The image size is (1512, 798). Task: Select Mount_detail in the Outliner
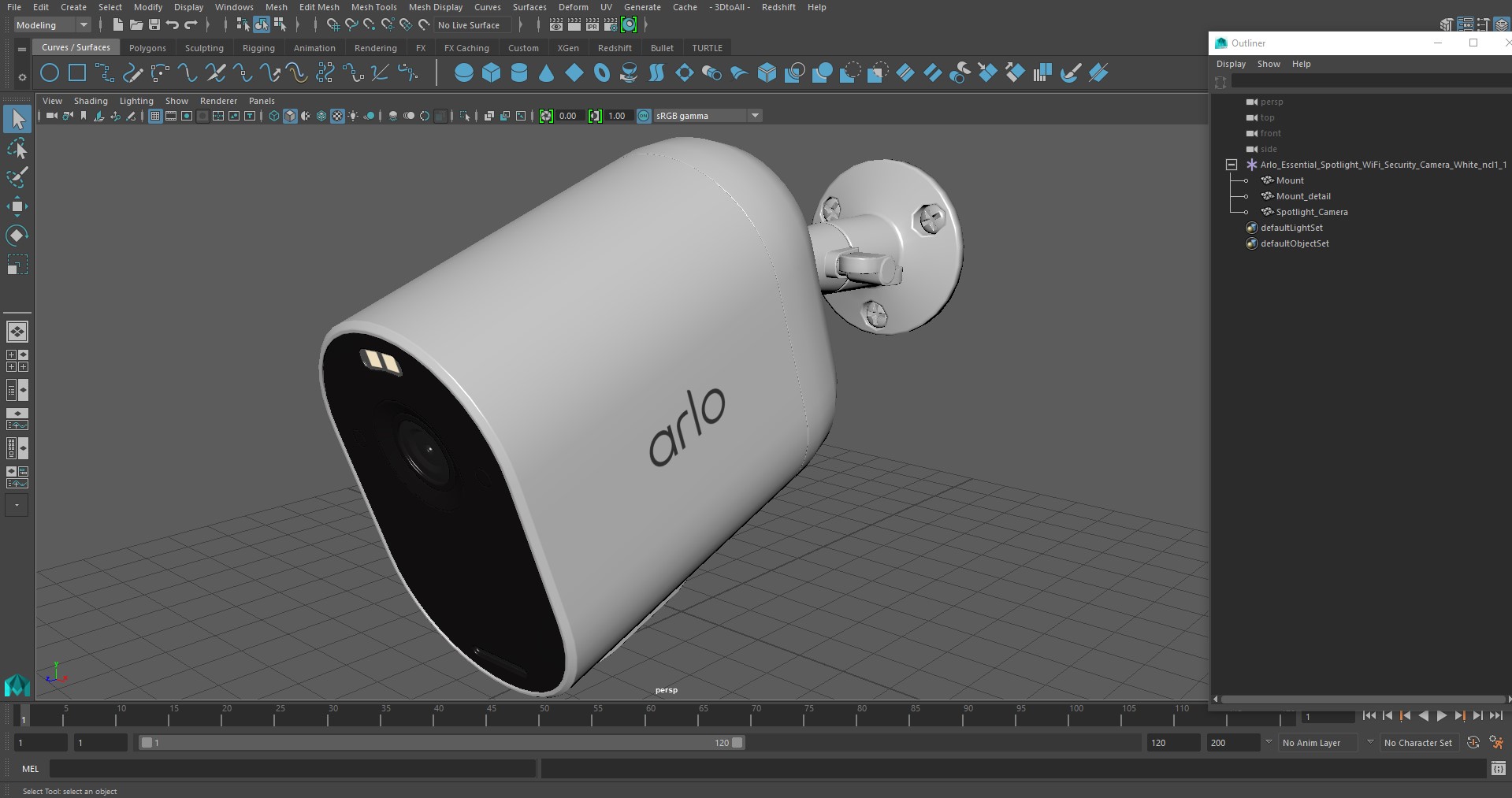coord(1303,196)
